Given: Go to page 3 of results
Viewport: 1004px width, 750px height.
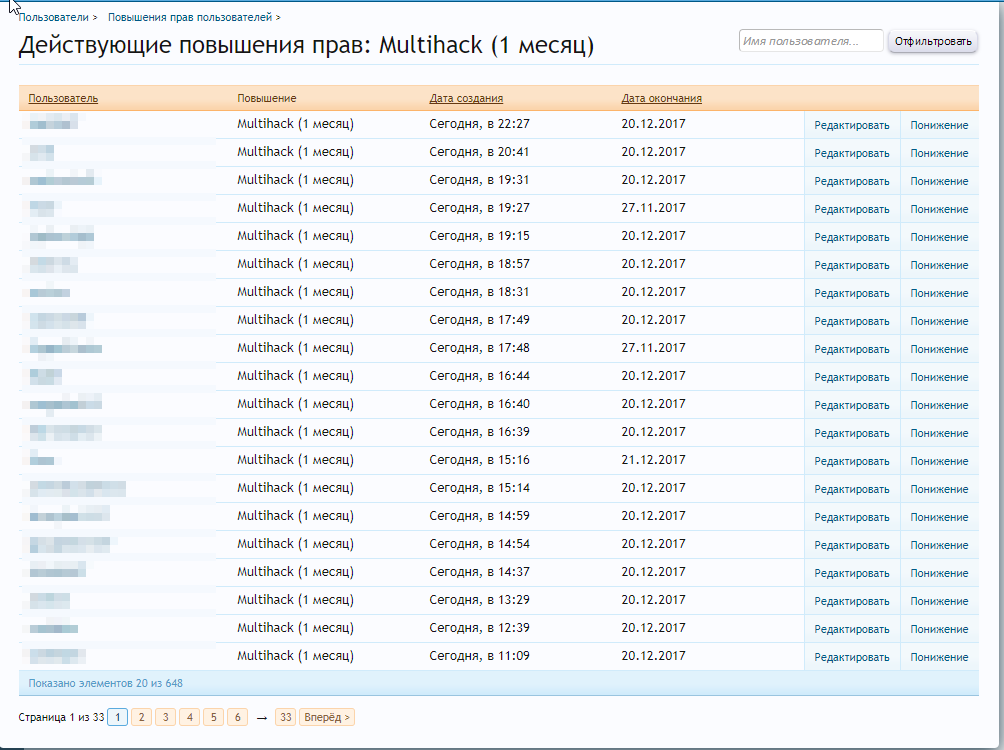Looking at the screenshot, I should tap(165, 717).
